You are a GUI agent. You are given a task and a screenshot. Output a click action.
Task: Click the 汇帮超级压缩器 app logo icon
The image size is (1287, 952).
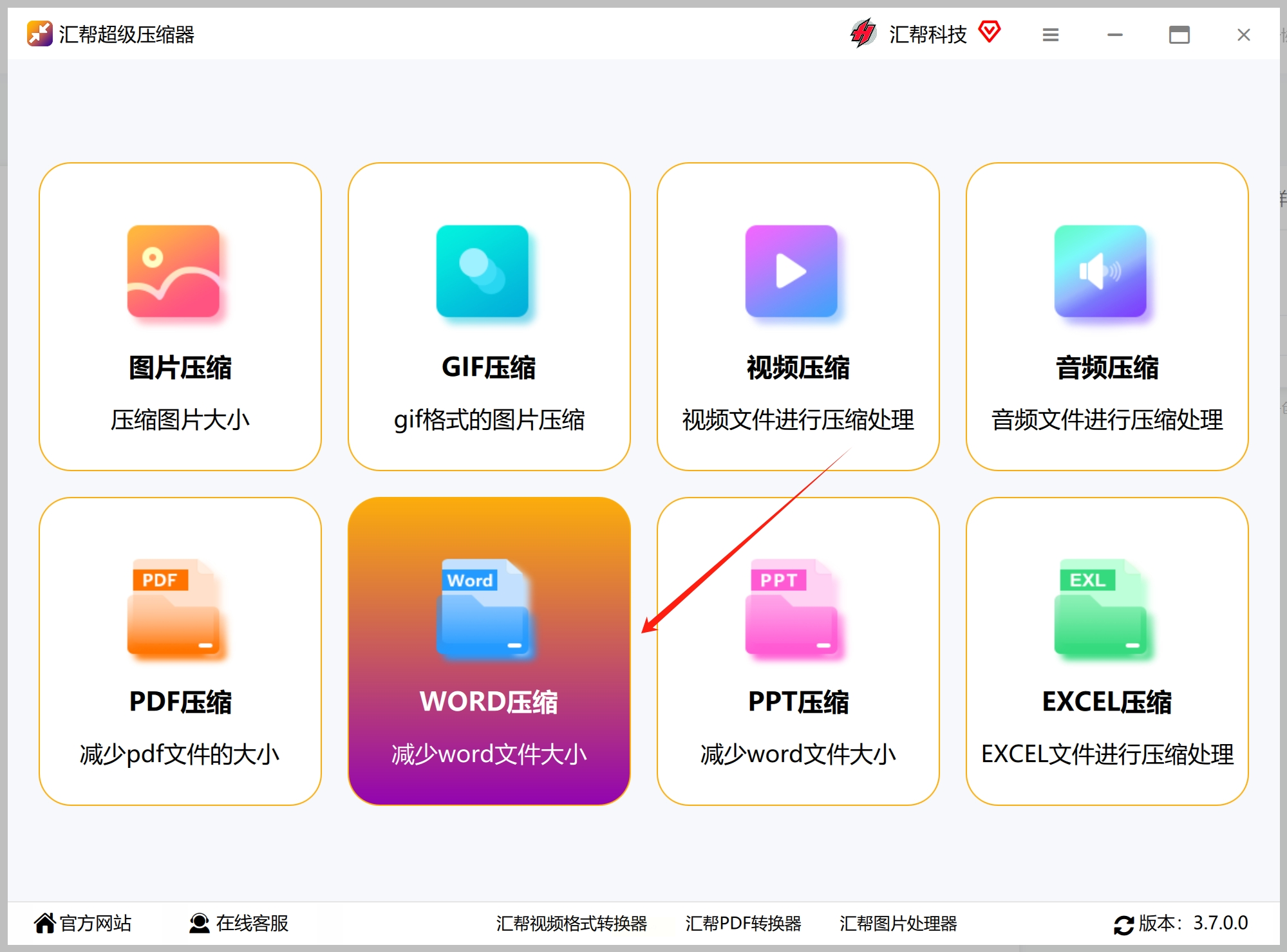[39, 33]
